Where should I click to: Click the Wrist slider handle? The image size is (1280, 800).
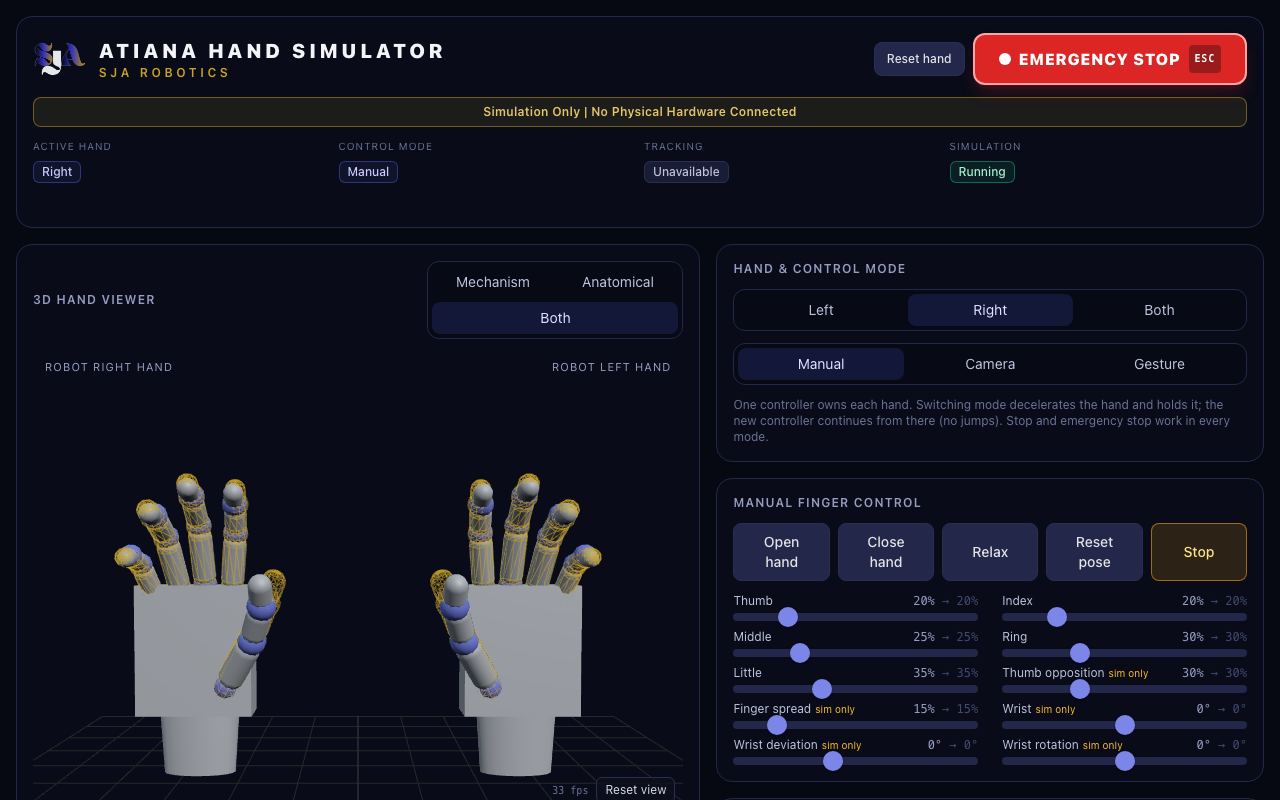(1125, 725)
